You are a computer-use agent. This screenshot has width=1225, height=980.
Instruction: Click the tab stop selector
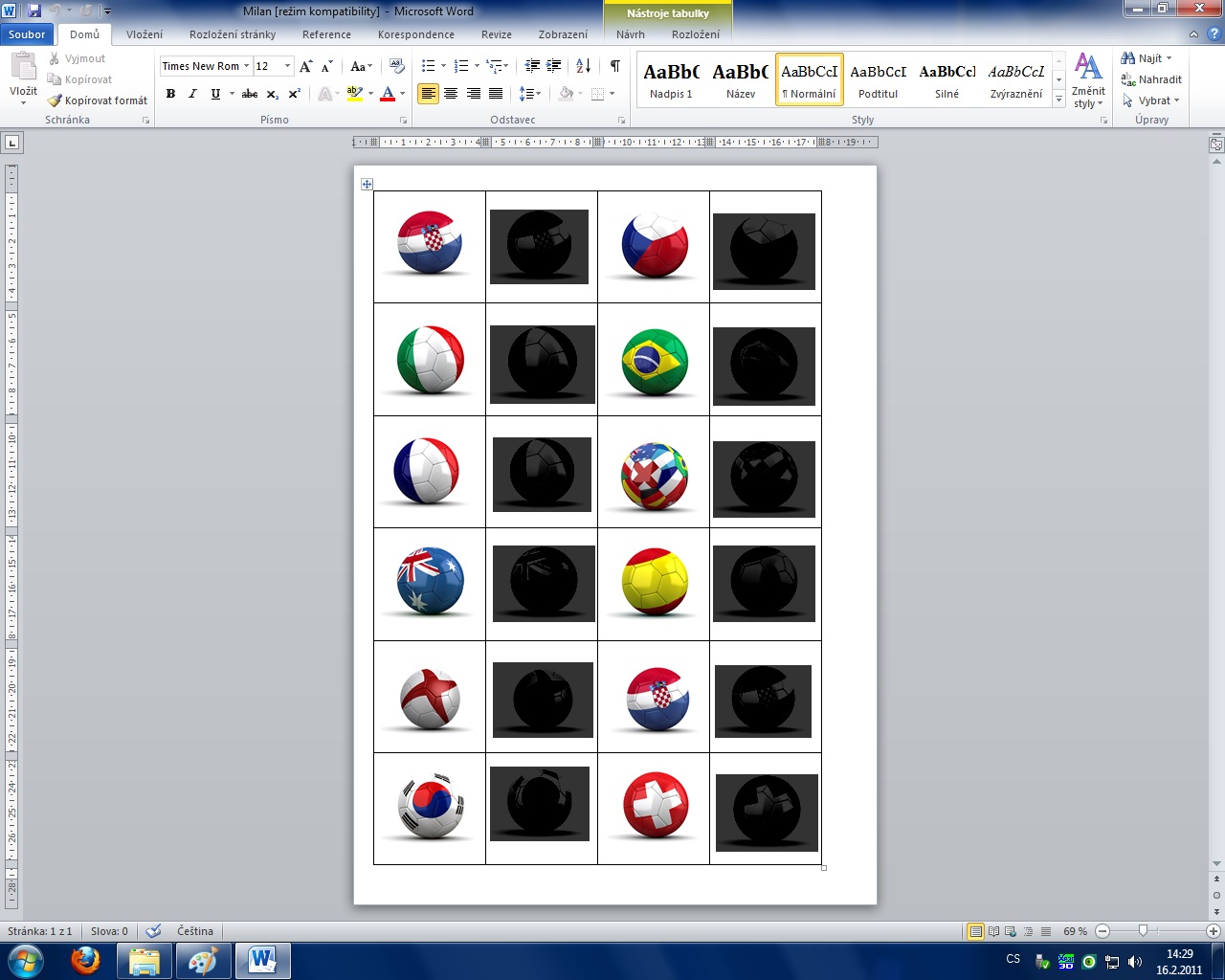11,143
